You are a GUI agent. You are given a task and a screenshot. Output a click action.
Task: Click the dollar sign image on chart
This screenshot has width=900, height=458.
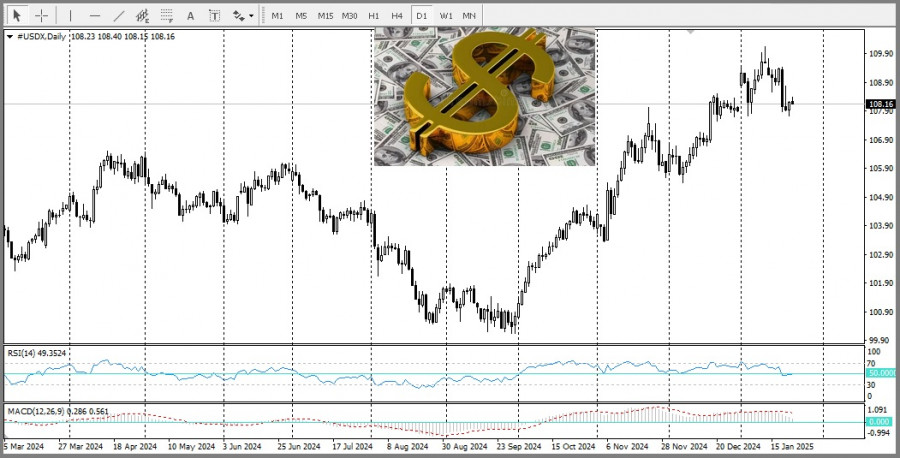(485, 97)
